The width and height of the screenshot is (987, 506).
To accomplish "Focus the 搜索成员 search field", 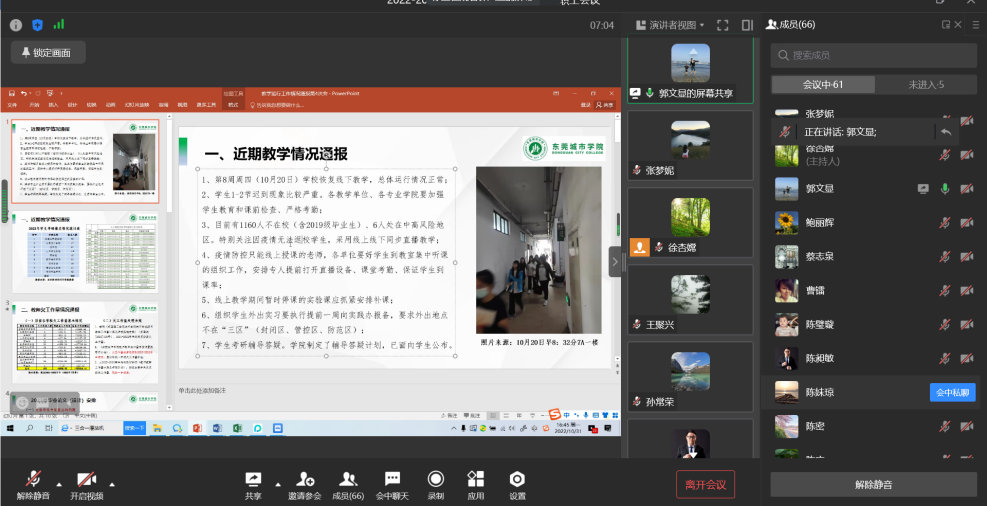I will 874,55.
